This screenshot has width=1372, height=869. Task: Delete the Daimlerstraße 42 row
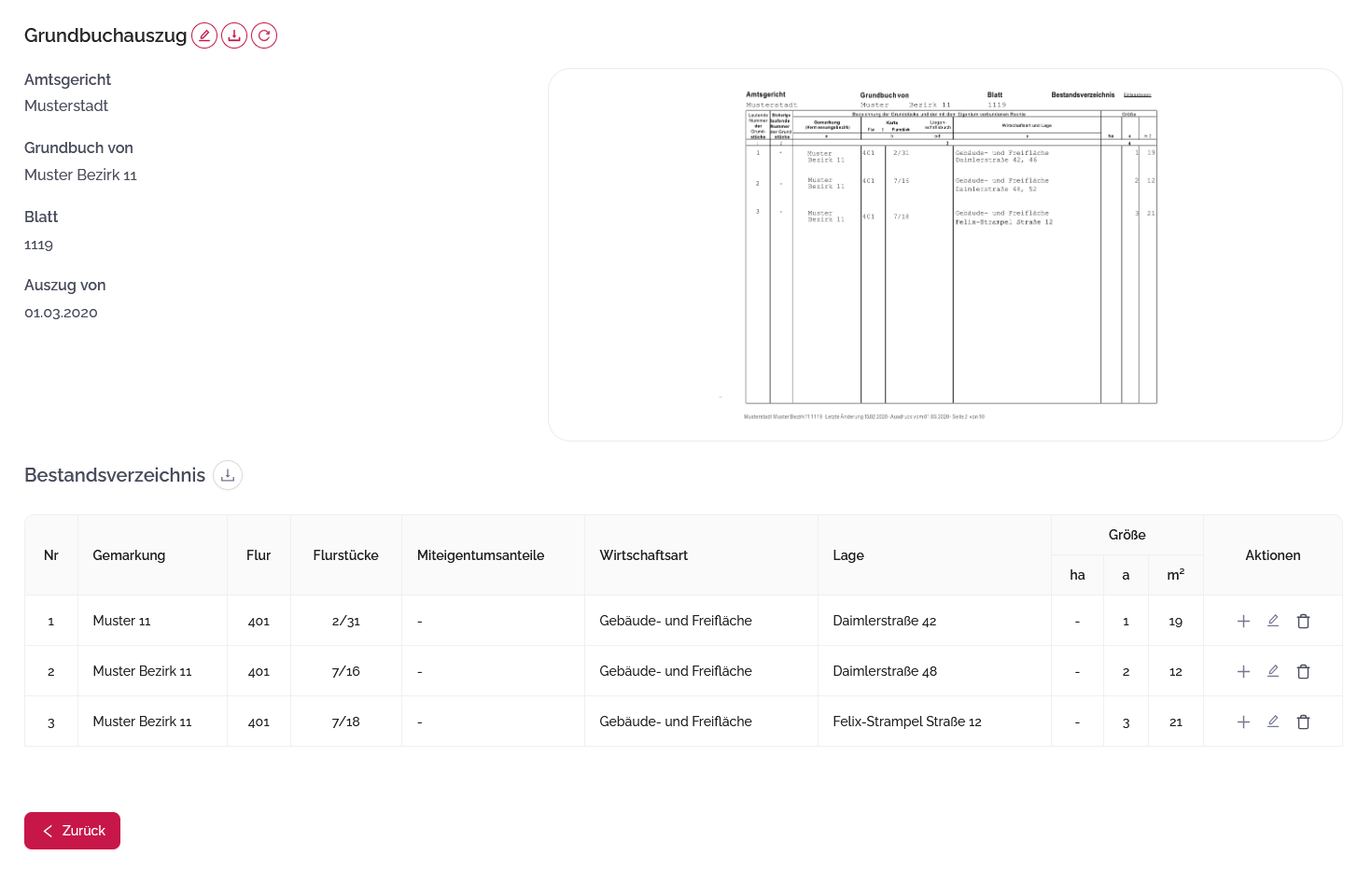point(1304,621)
